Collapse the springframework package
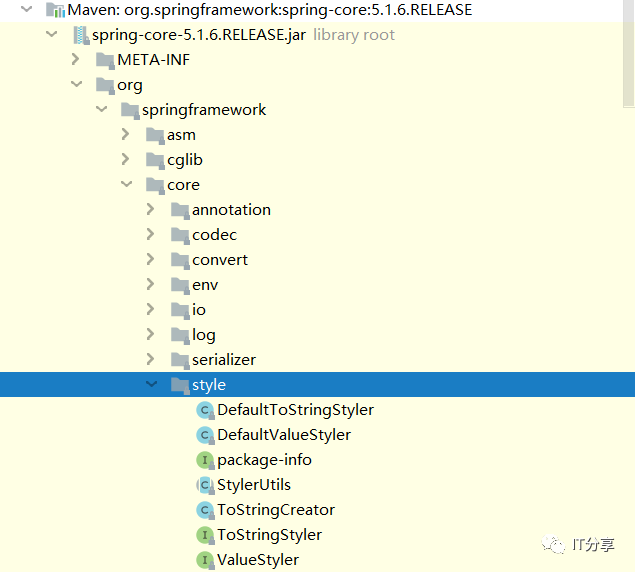The width and height of the screenshot is (635, 572). (x=101, y=109)
